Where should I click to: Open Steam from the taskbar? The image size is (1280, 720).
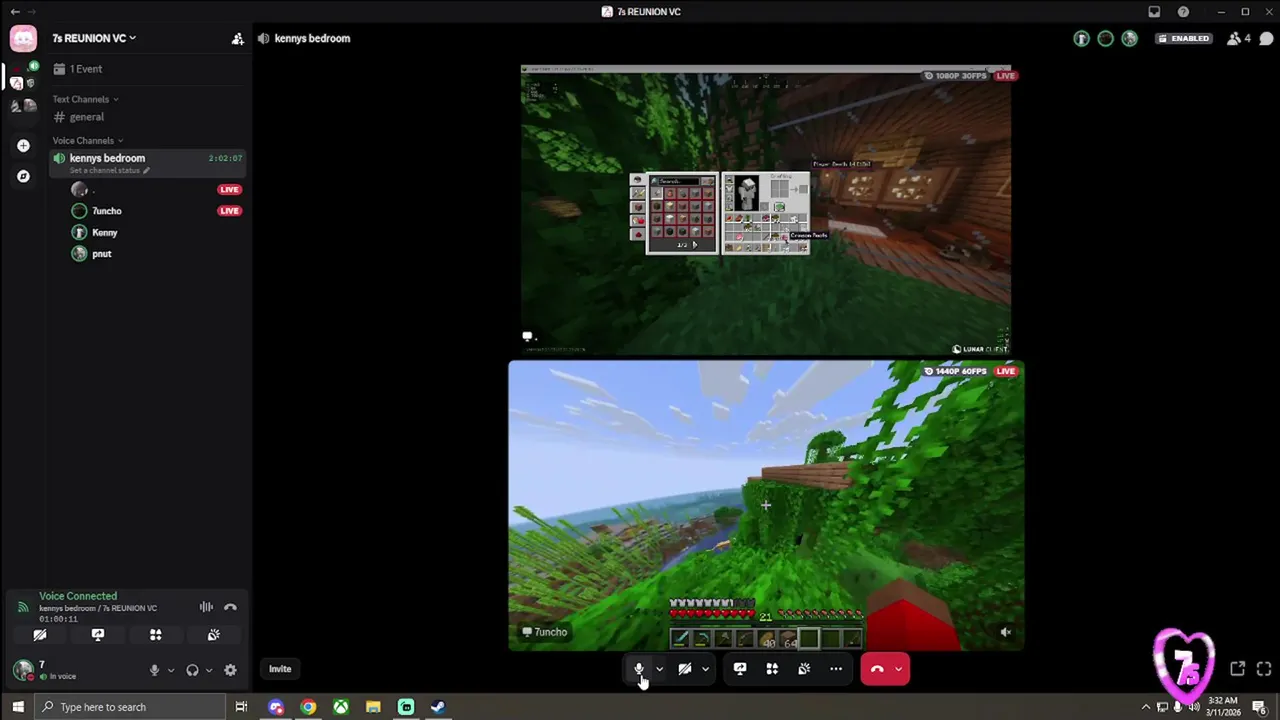click(438, 707)
